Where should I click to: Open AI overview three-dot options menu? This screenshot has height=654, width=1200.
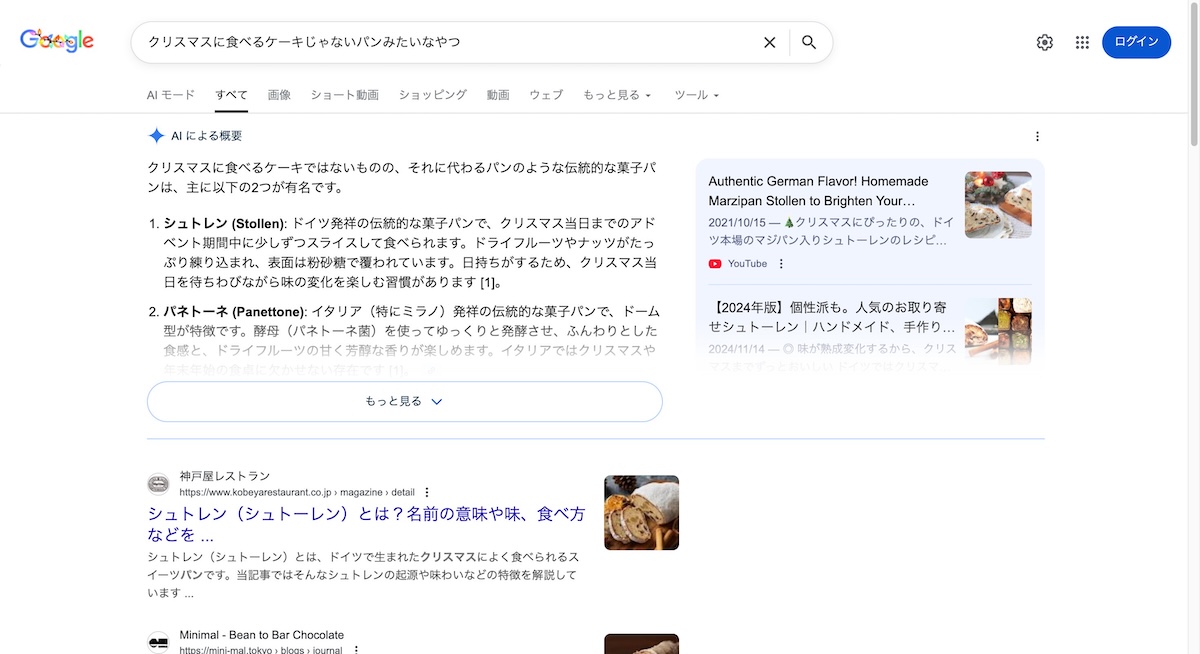[1037, 136]
